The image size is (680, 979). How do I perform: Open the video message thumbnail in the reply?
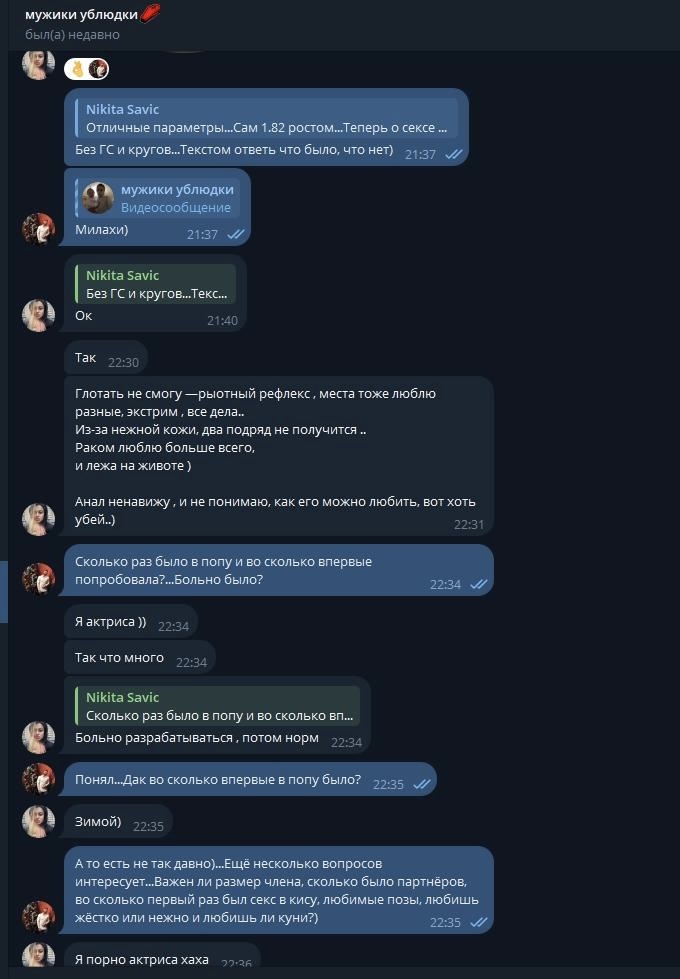coord(98,198)
